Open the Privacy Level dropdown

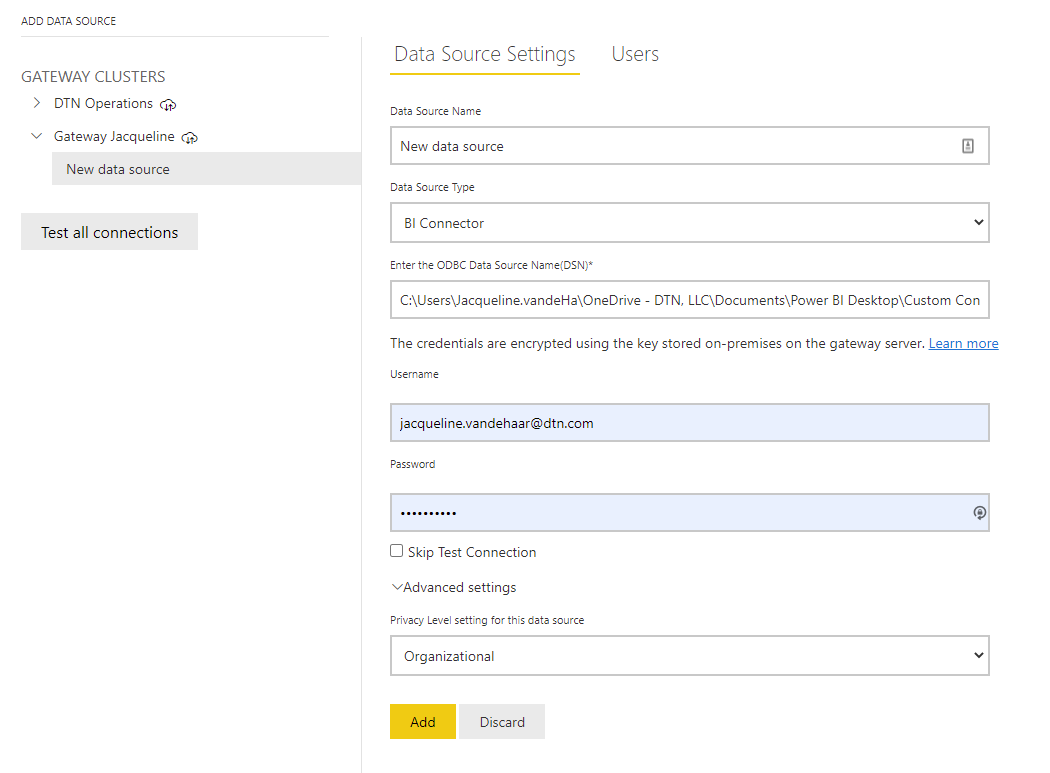689,656
